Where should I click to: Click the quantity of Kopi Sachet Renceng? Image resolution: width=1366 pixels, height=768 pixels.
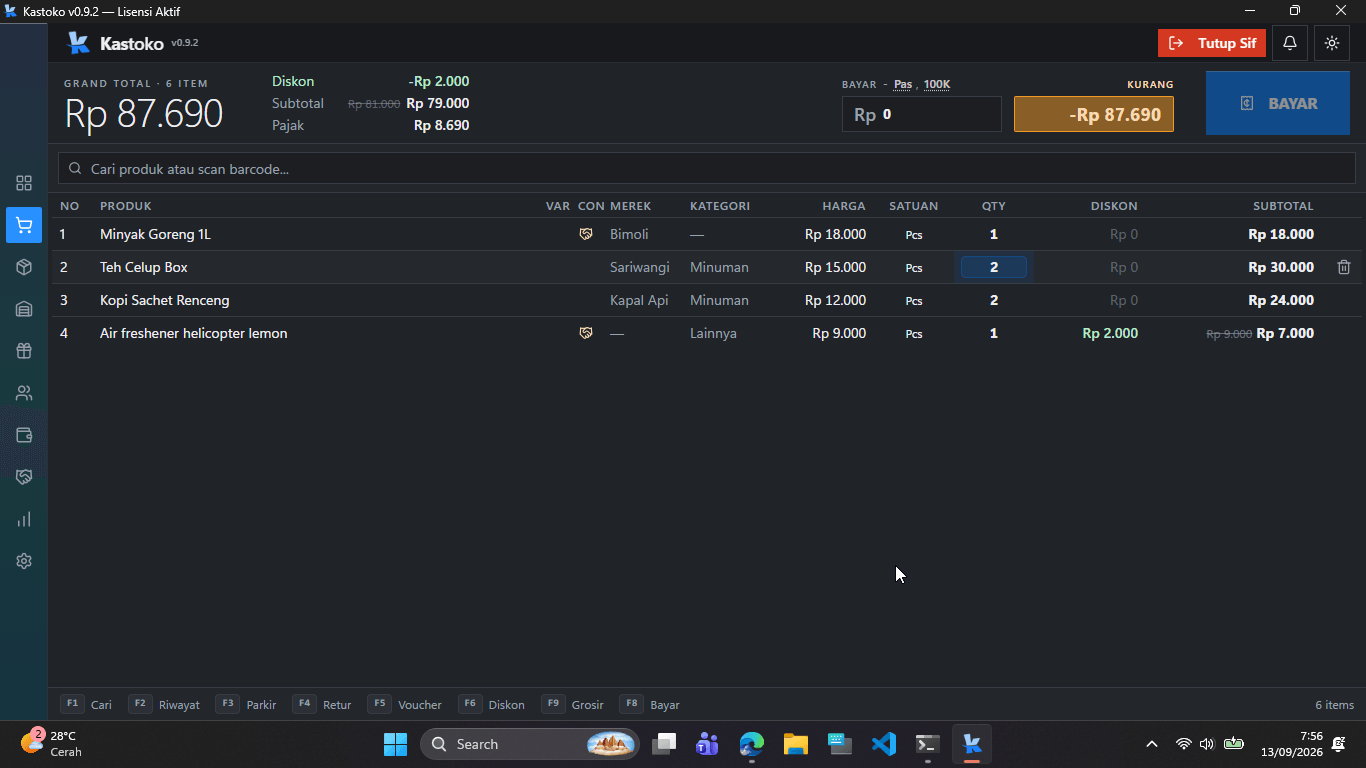pyautogui.click(x=994, y=300)
